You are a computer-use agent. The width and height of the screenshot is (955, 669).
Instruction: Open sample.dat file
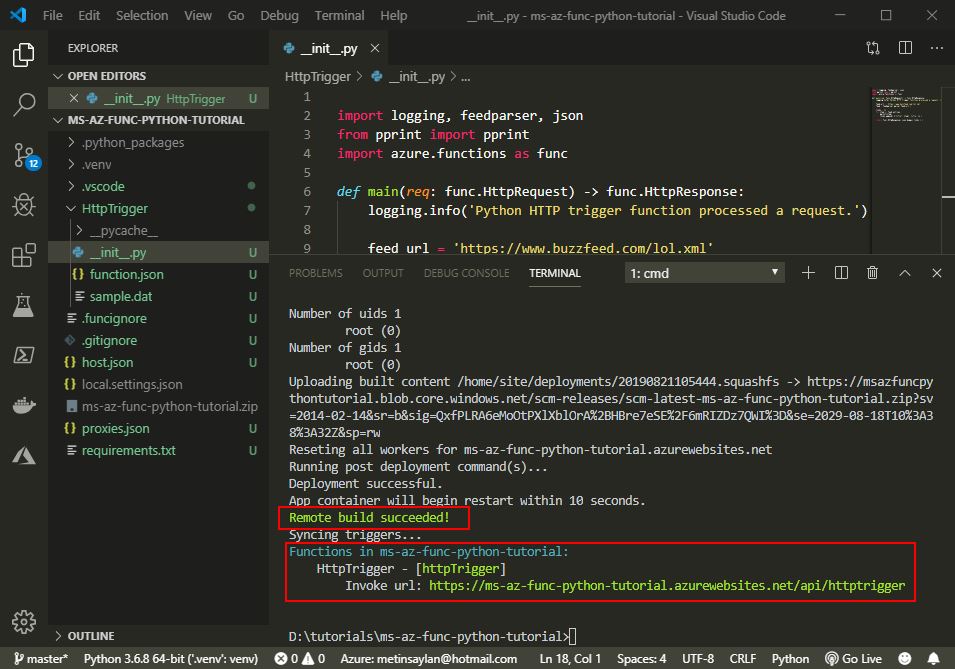pyautogui.click(x=158, y=296)
